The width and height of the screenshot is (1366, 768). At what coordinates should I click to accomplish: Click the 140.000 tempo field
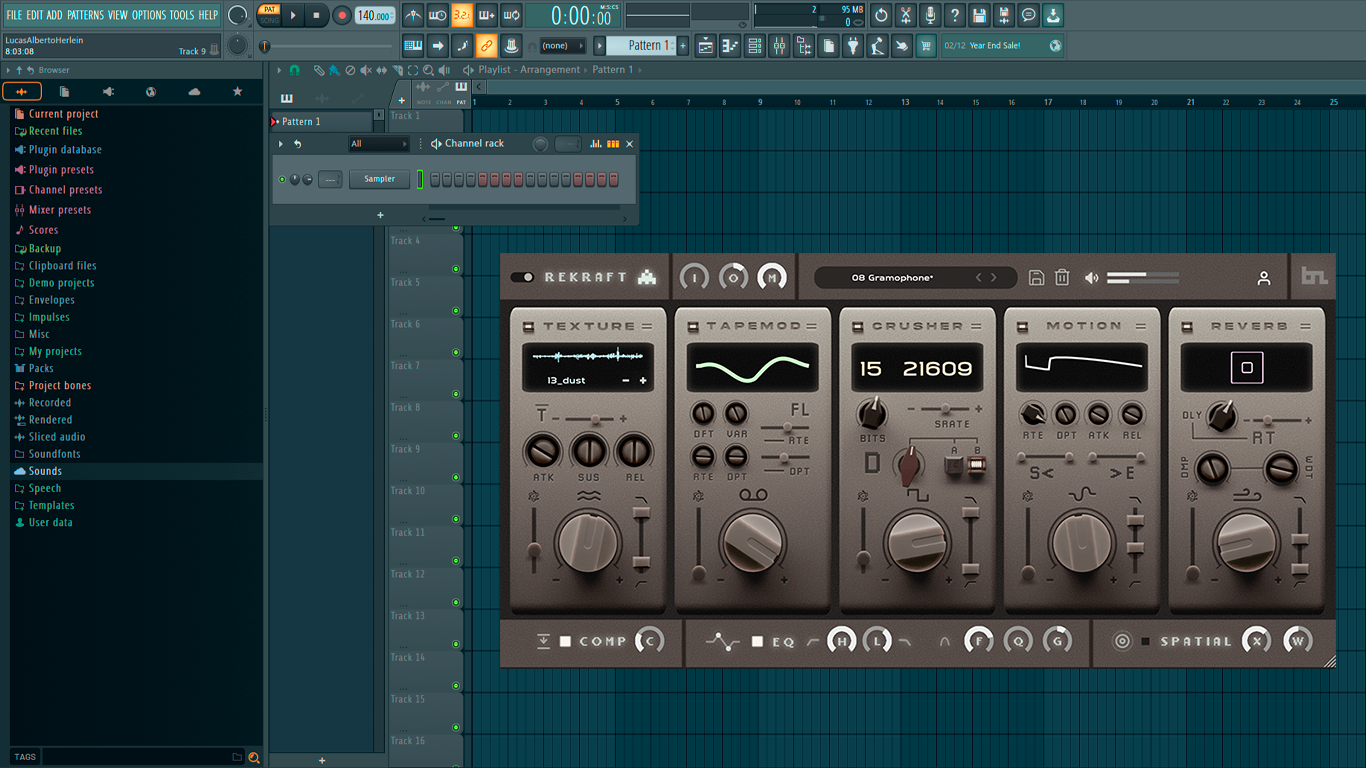(375, 15)
